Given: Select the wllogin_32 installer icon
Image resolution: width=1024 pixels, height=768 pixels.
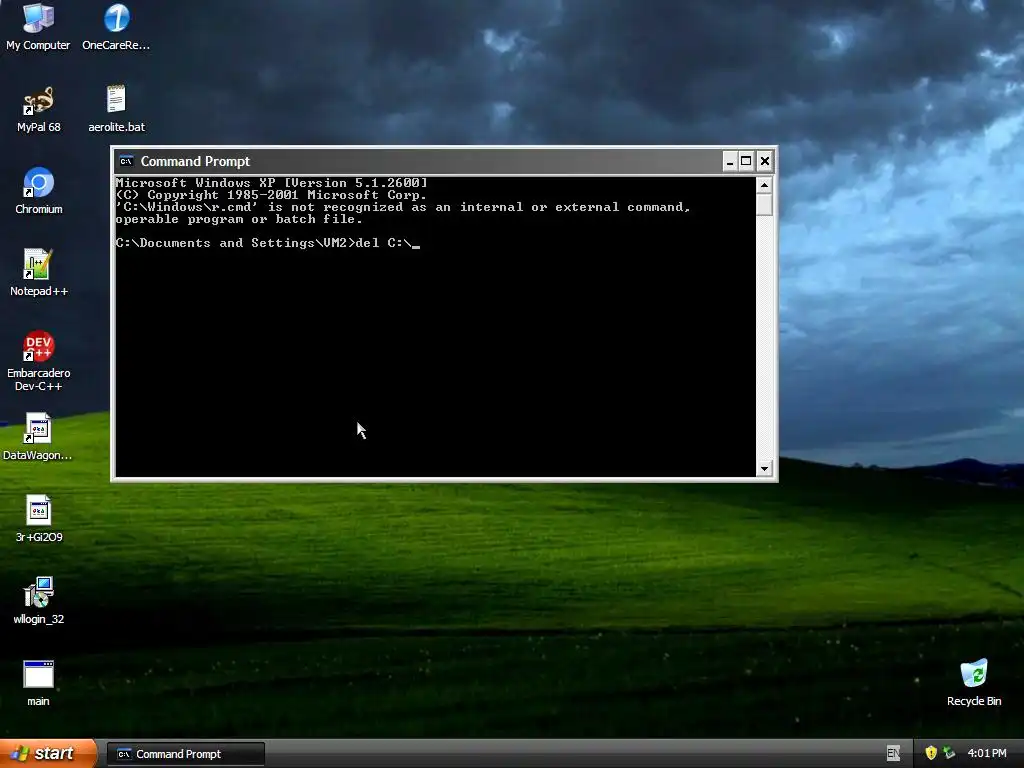Looking at the screenshot, I should pyautogui.click(x=39, y=601).
